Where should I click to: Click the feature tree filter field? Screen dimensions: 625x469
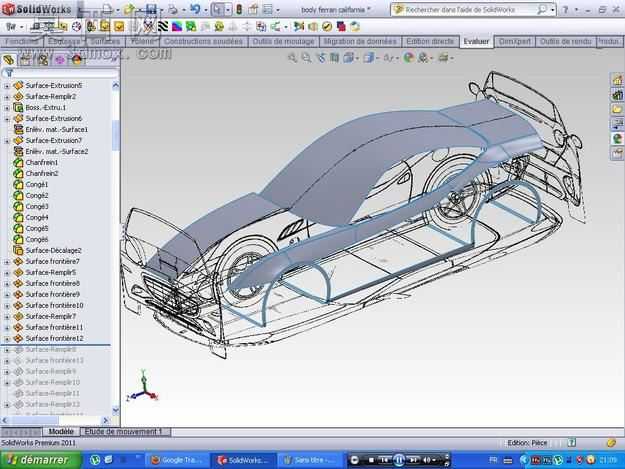[x=64, y=73]
